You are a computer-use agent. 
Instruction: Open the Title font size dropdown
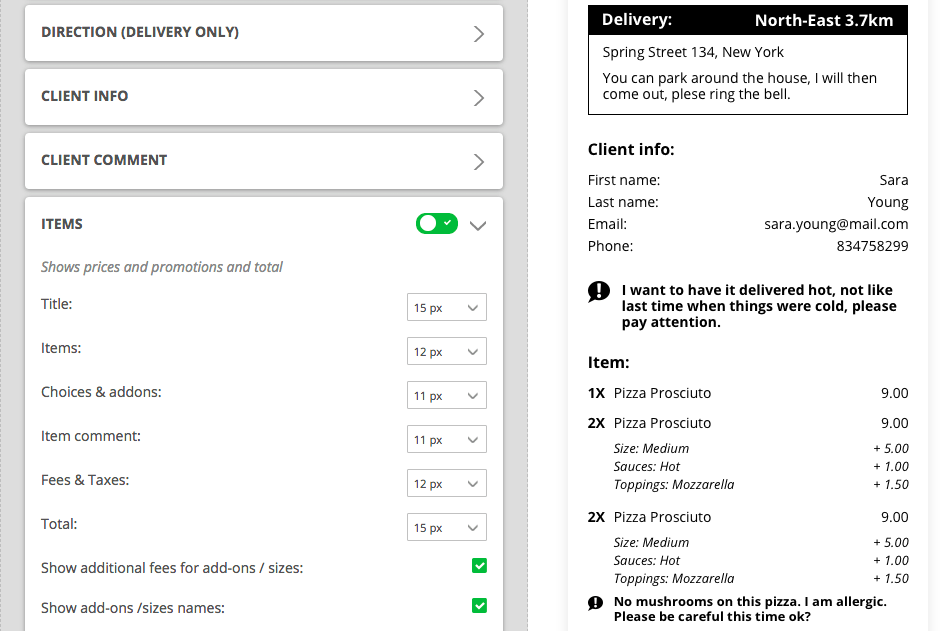[446, 308]
